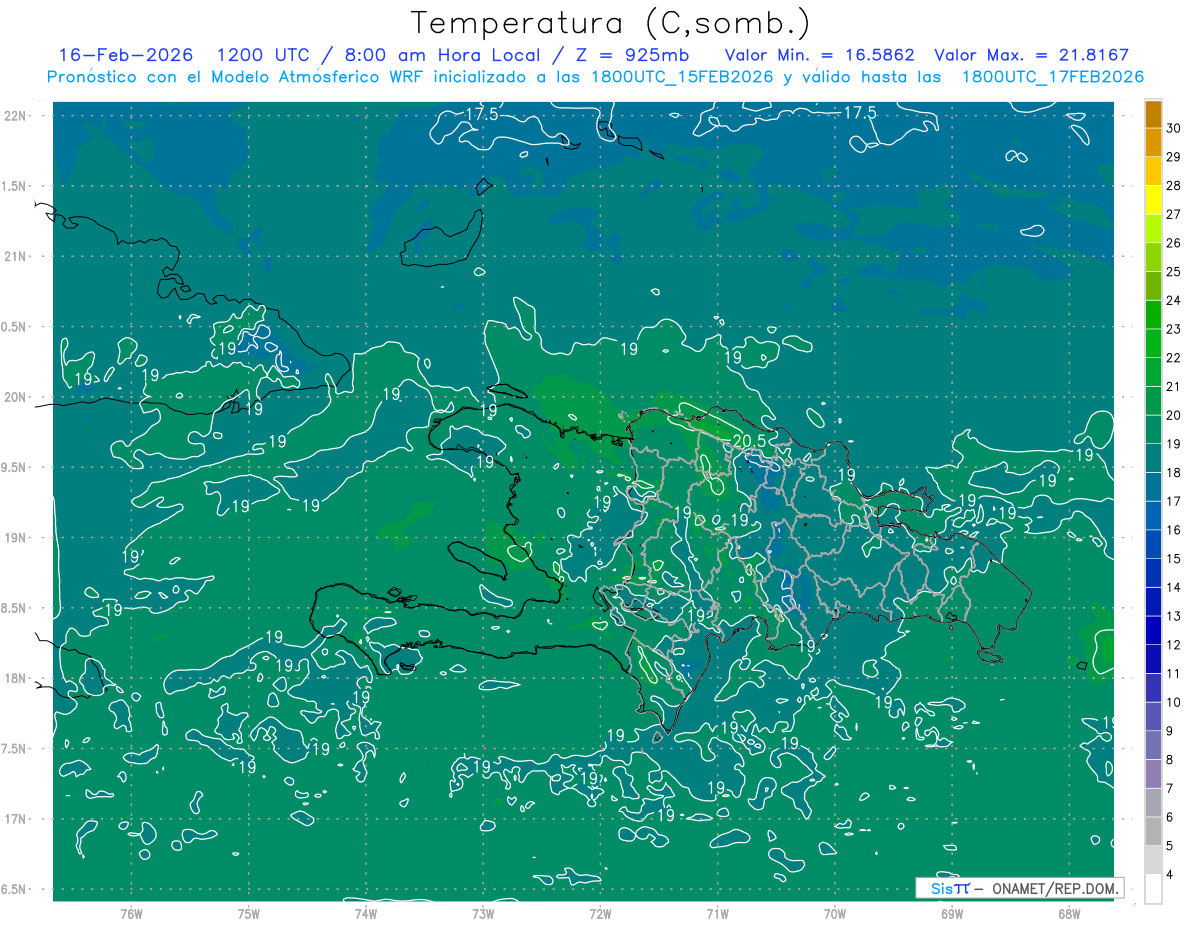This screenshot has width=1200, height=927.
Task: Click the gray legend swatch between 5 and 6
Action: [x=1153, y=831]
